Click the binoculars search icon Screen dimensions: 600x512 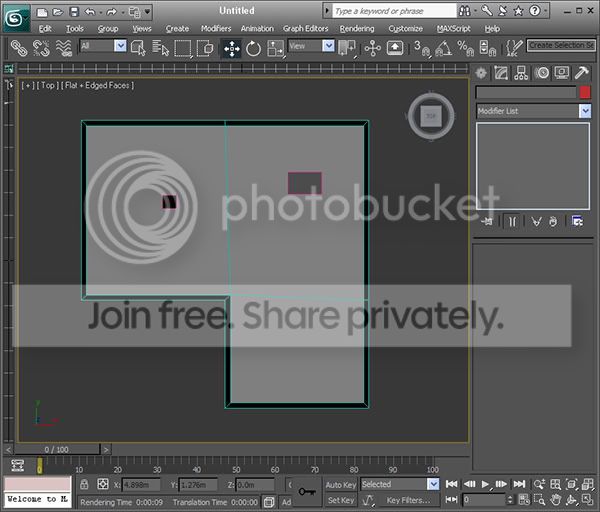coord(465,11)
